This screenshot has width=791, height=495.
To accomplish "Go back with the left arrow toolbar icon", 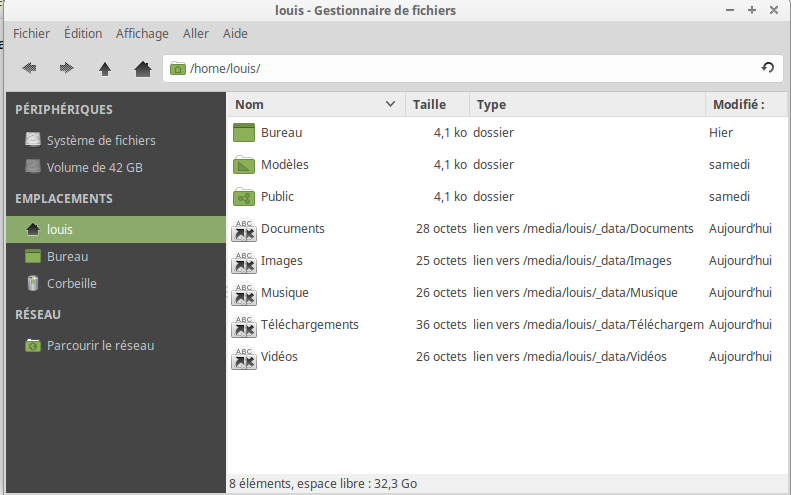I will 29,68.
